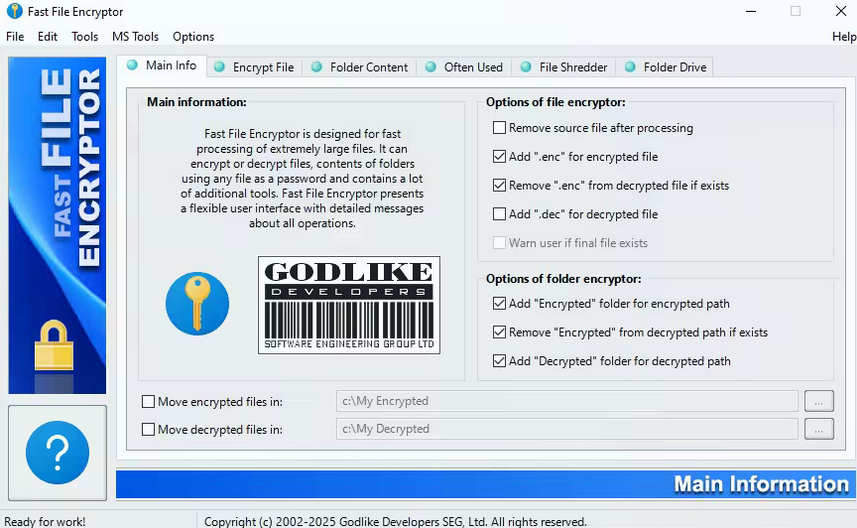Click the golden key icon
The height and width of the screenshot is (528, 857).
tap(197, 303)
